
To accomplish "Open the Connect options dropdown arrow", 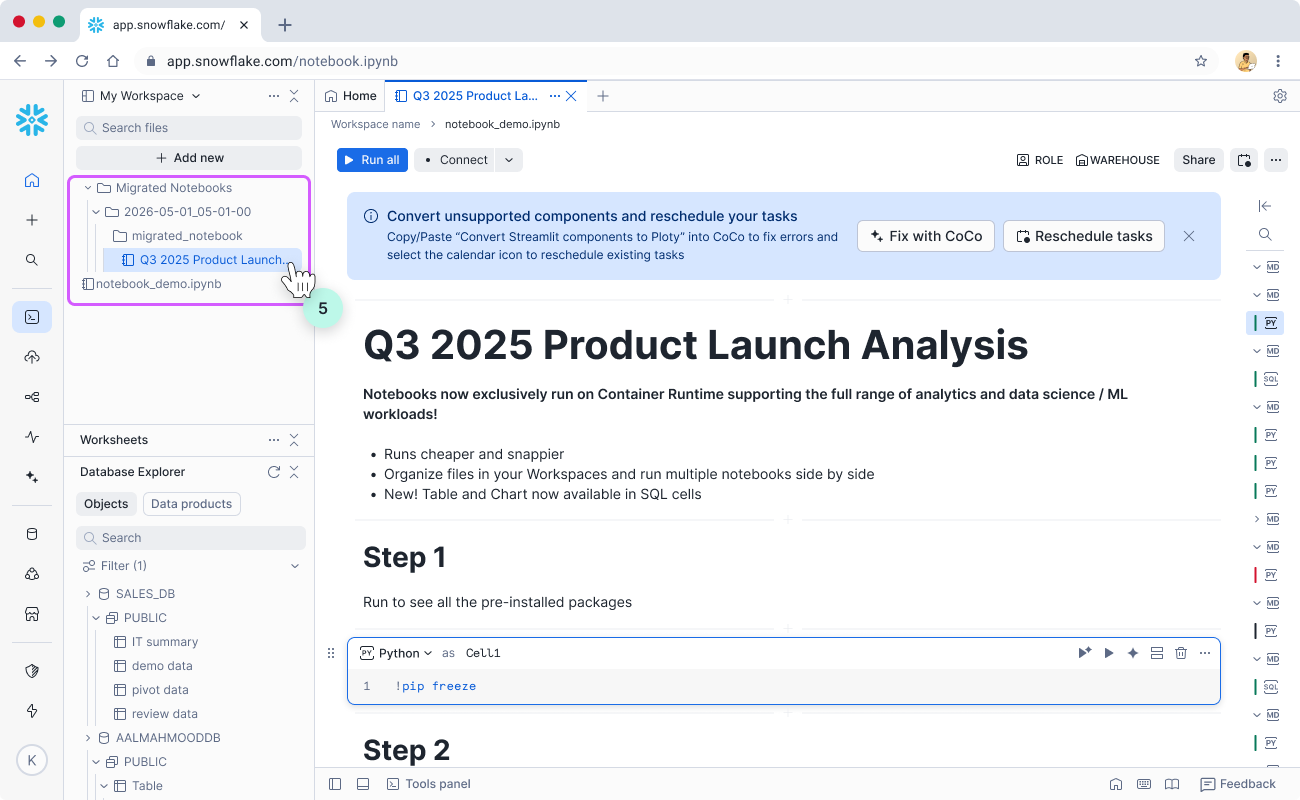I will [509, 160].
